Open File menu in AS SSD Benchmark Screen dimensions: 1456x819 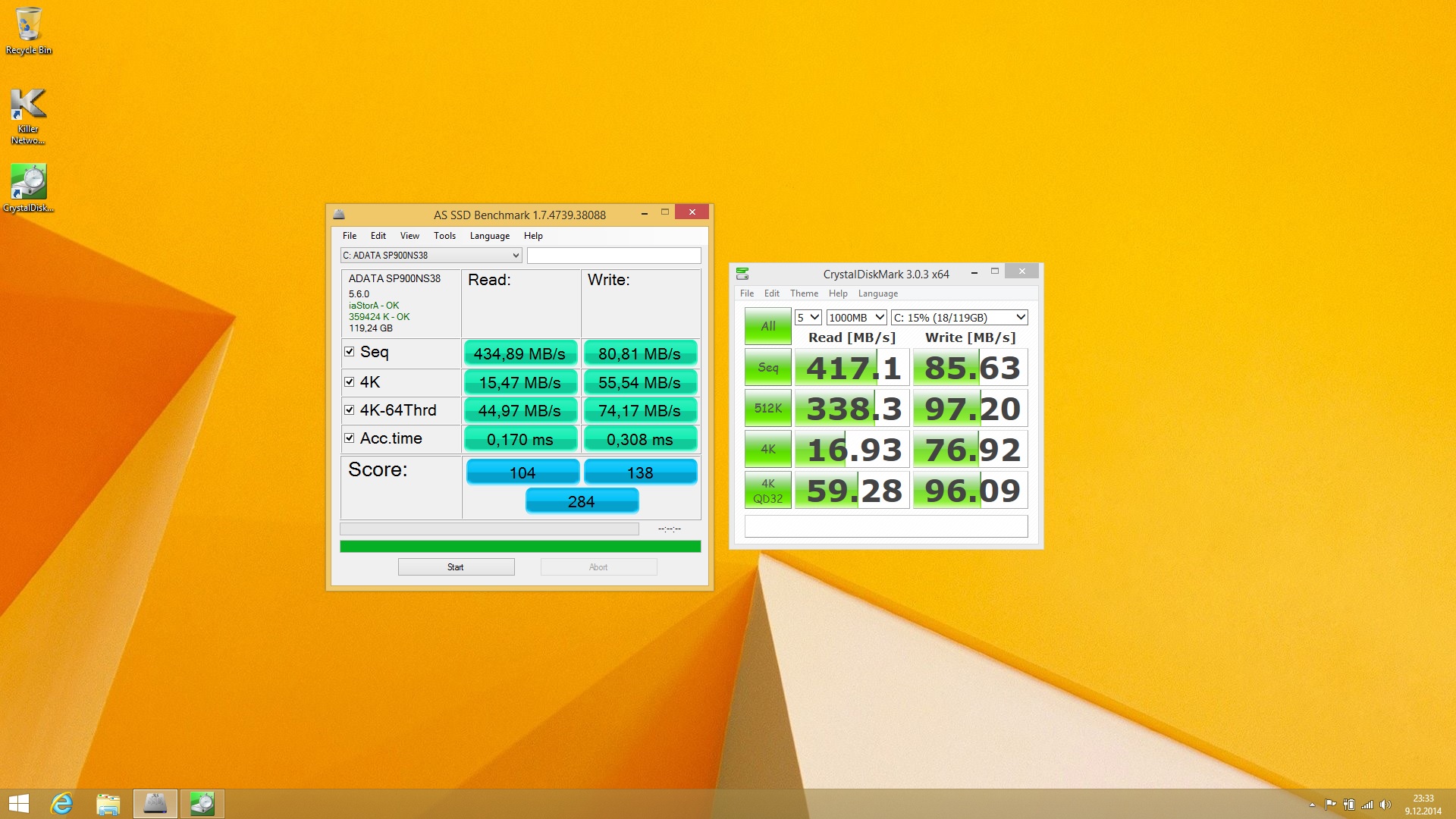point(350,236)
